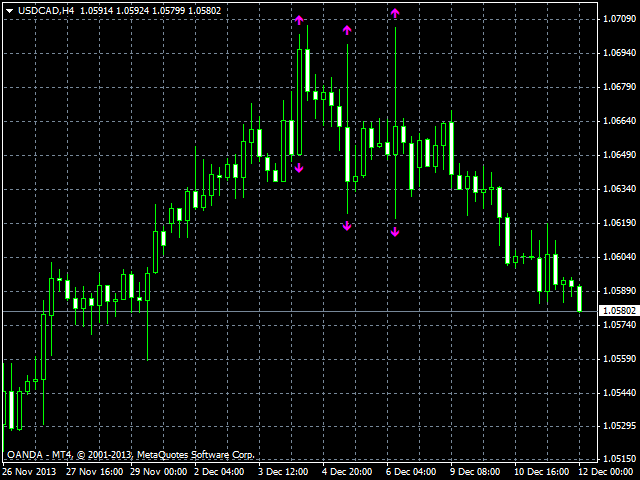Click the 1.06040 price scale label
The width and height of the screenshot is (640, 480).
click(x=620, y=257)
